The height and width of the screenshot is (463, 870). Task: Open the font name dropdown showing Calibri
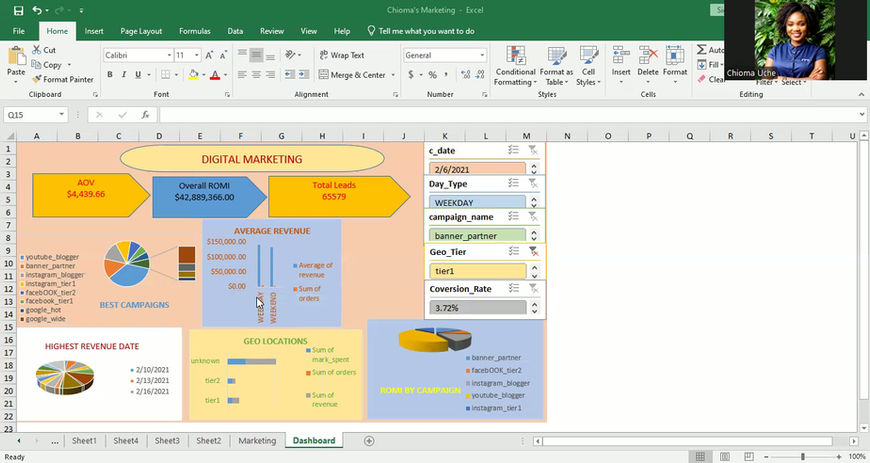click(167, 55)
